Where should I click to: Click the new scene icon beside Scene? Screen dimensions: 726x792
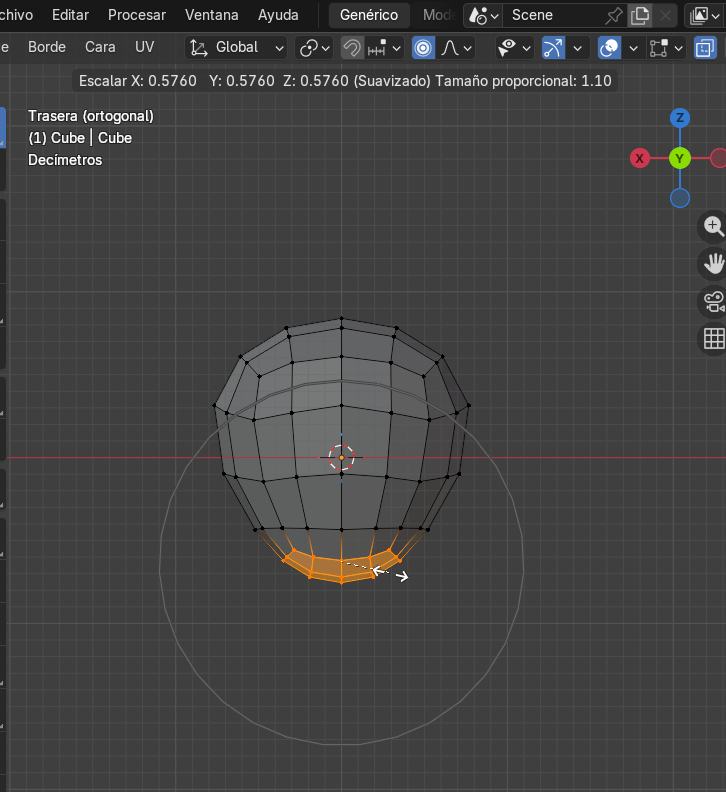(639, 15)
